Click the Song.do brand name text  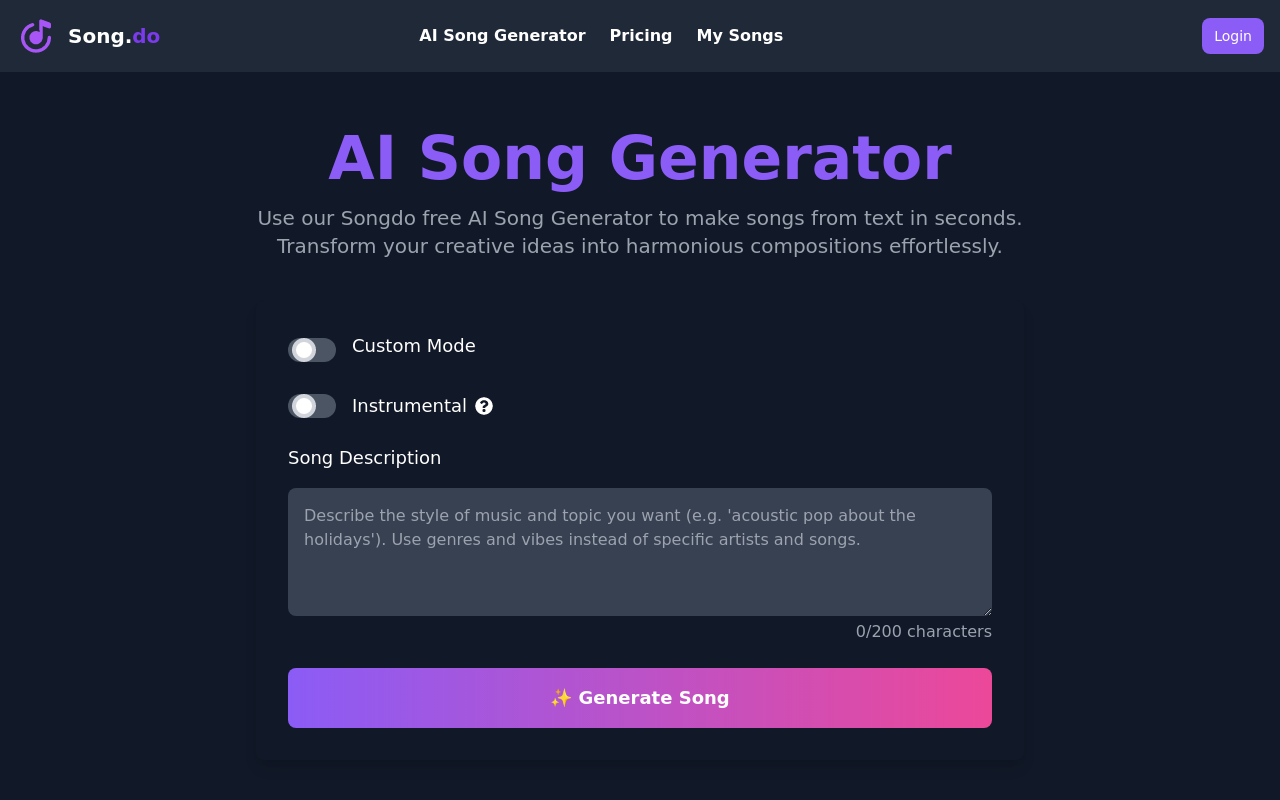[114, 36]
